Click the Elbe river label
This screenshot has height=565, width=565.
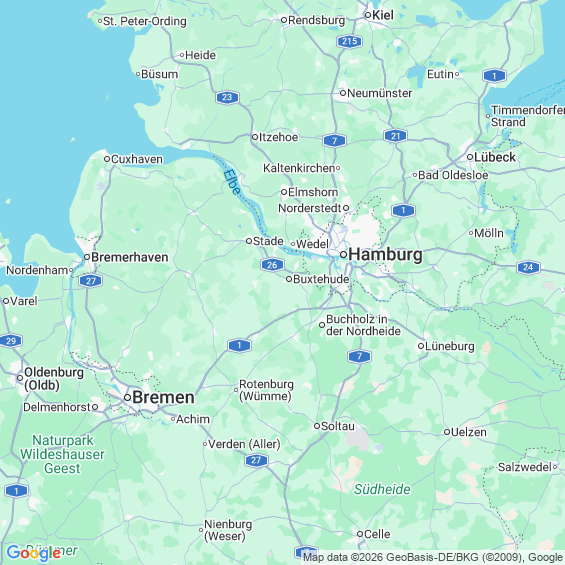tap(232, 182)
